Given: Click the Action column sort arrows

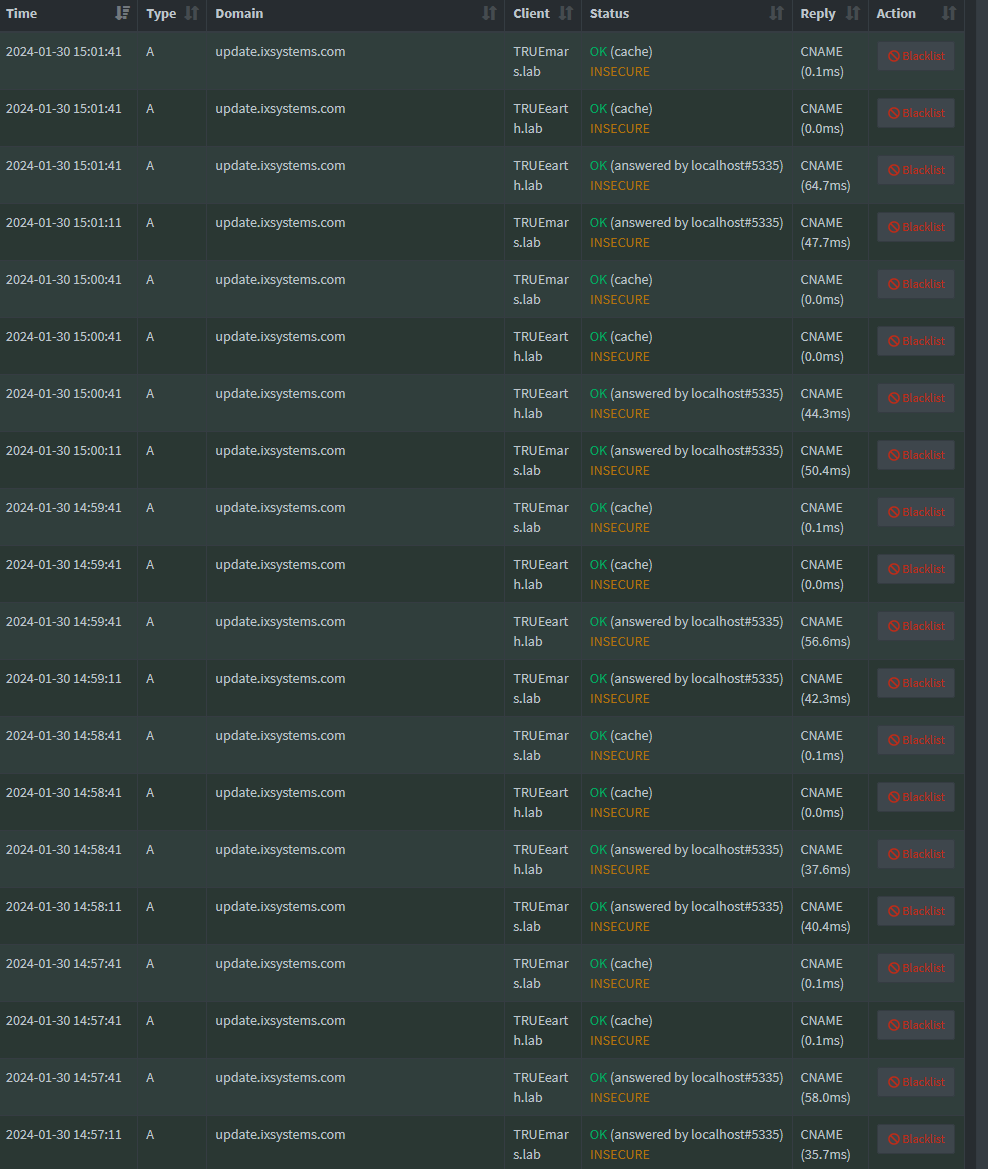Looking at the screenshot, I should pos(948,13).
